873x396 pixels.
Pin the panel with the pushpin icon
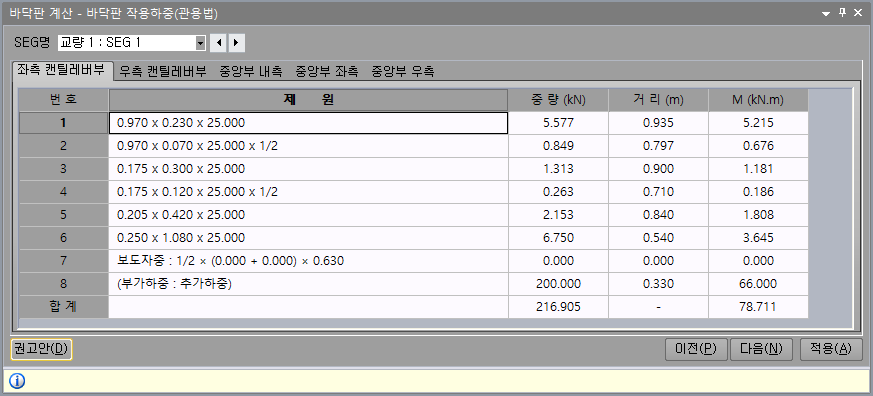[x=842, y=13]
